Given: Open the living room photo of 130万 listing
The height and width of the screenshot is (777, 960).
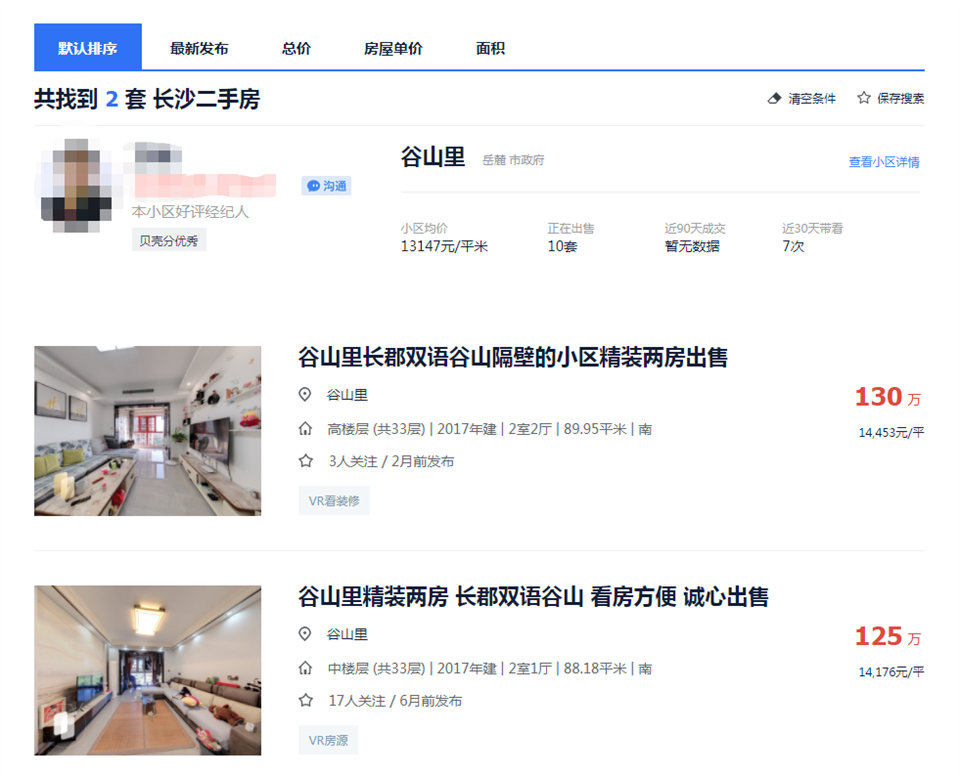Looking at the screenshot, I should pyautogui.click(x=148, y=431).
